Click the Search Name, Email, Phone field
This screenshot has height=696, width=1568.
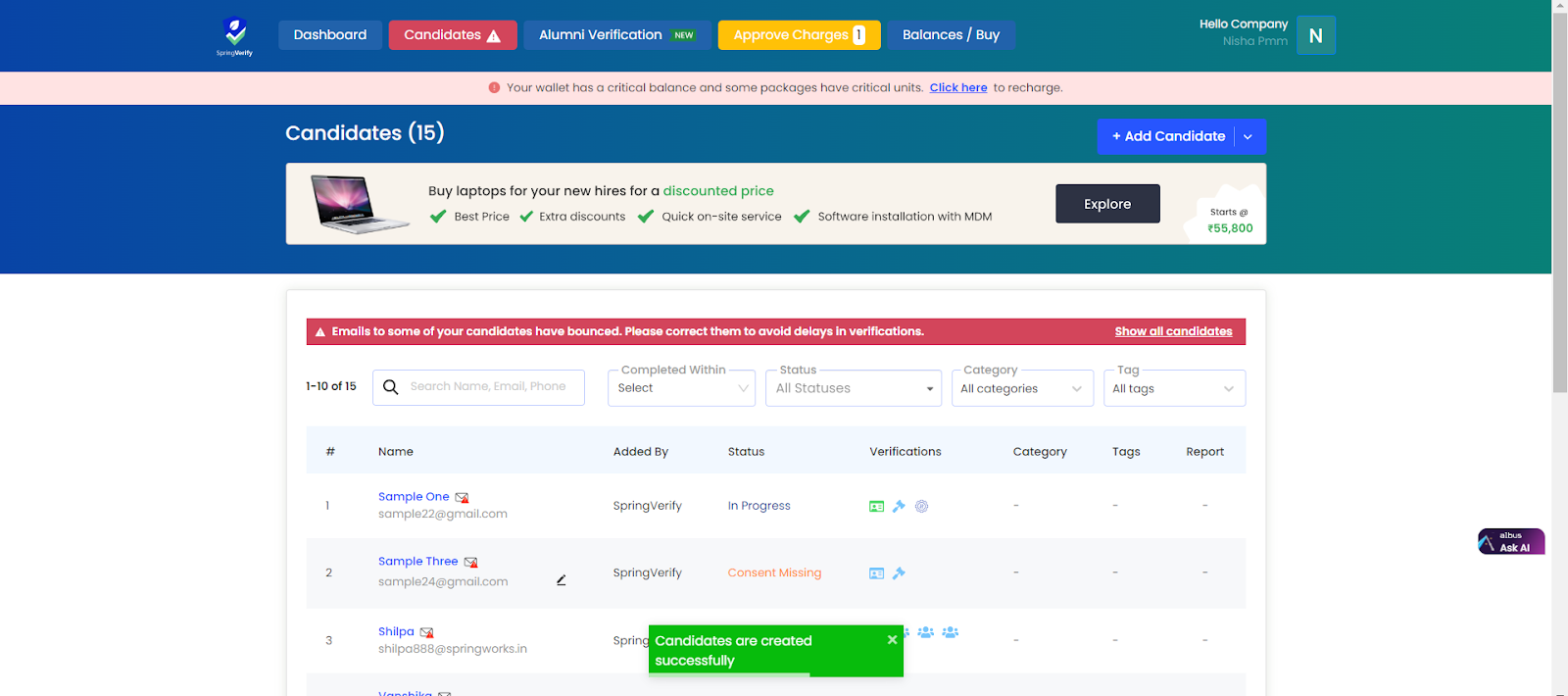[478, 387]
